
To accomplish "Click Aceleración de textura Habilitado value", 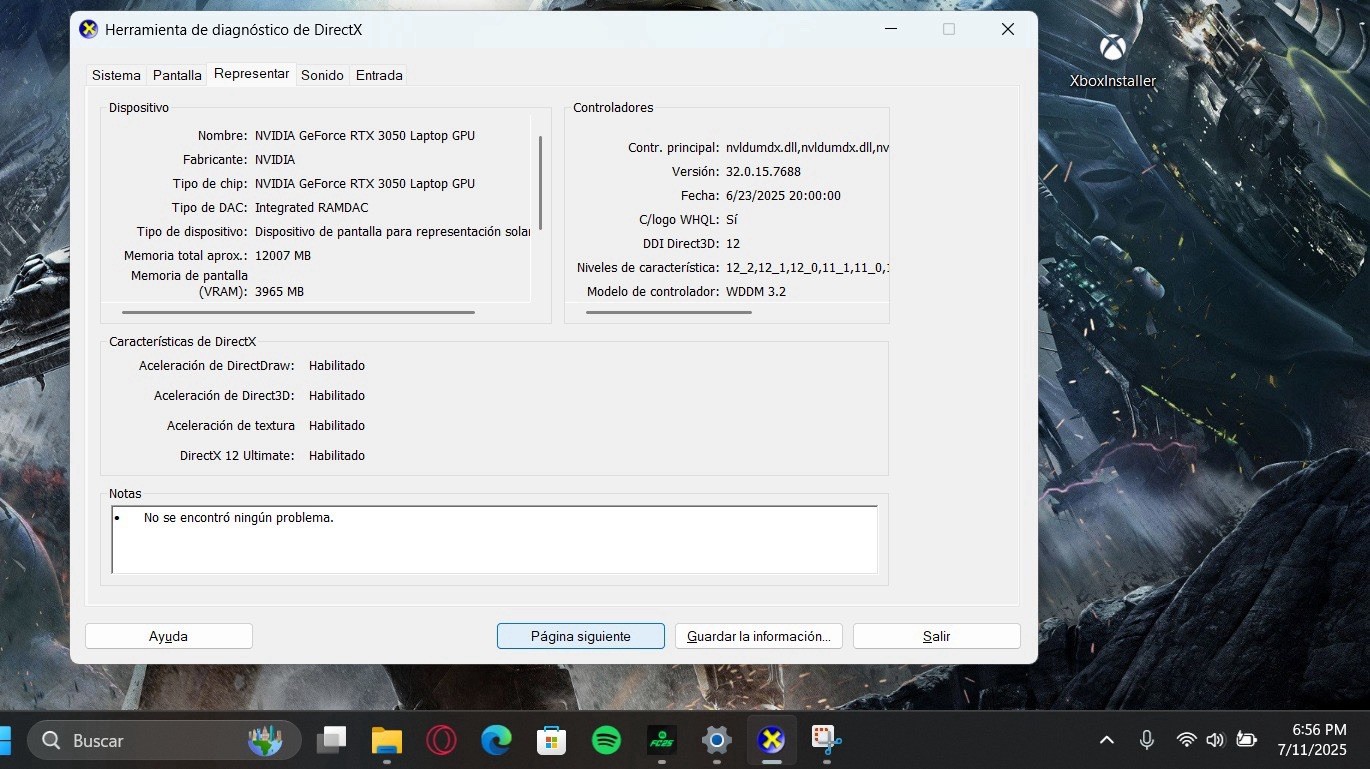I will coord(337,425).
